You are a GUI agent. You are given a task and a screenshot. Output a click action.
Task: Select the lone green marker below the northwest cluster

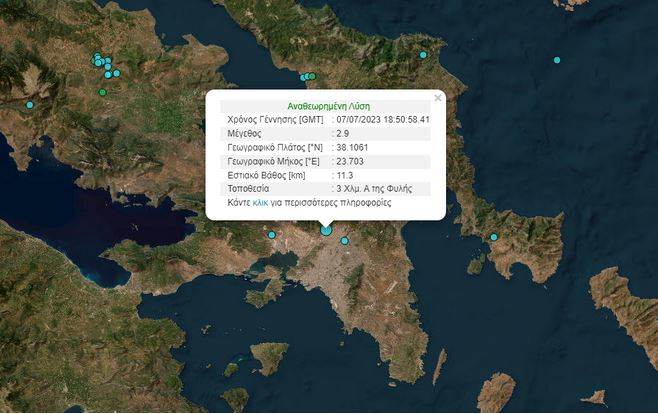point(102,93)
